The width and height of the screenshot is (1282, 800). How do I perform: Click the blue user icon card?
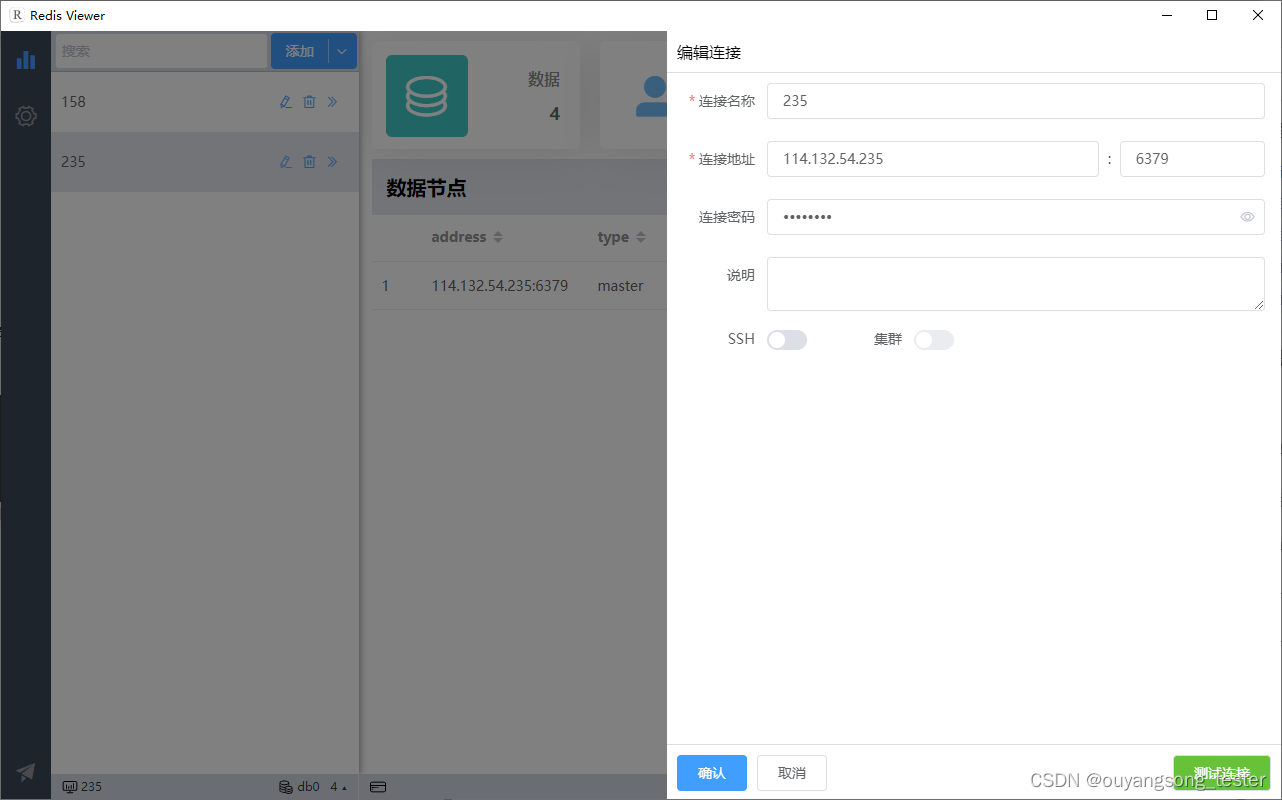651,96
